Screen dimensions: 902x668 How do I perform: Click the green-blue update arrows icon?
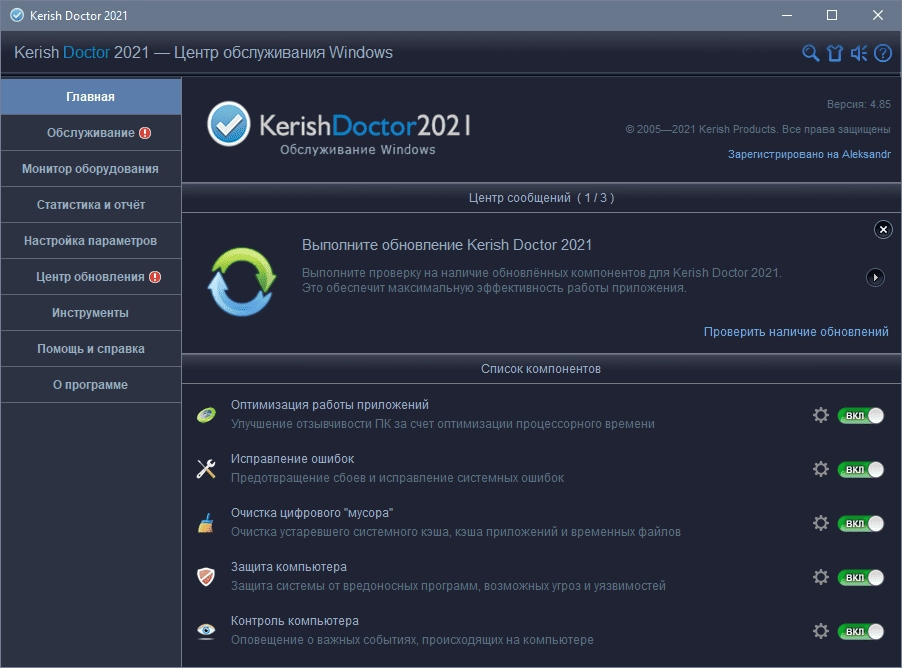tap(242, 281)
